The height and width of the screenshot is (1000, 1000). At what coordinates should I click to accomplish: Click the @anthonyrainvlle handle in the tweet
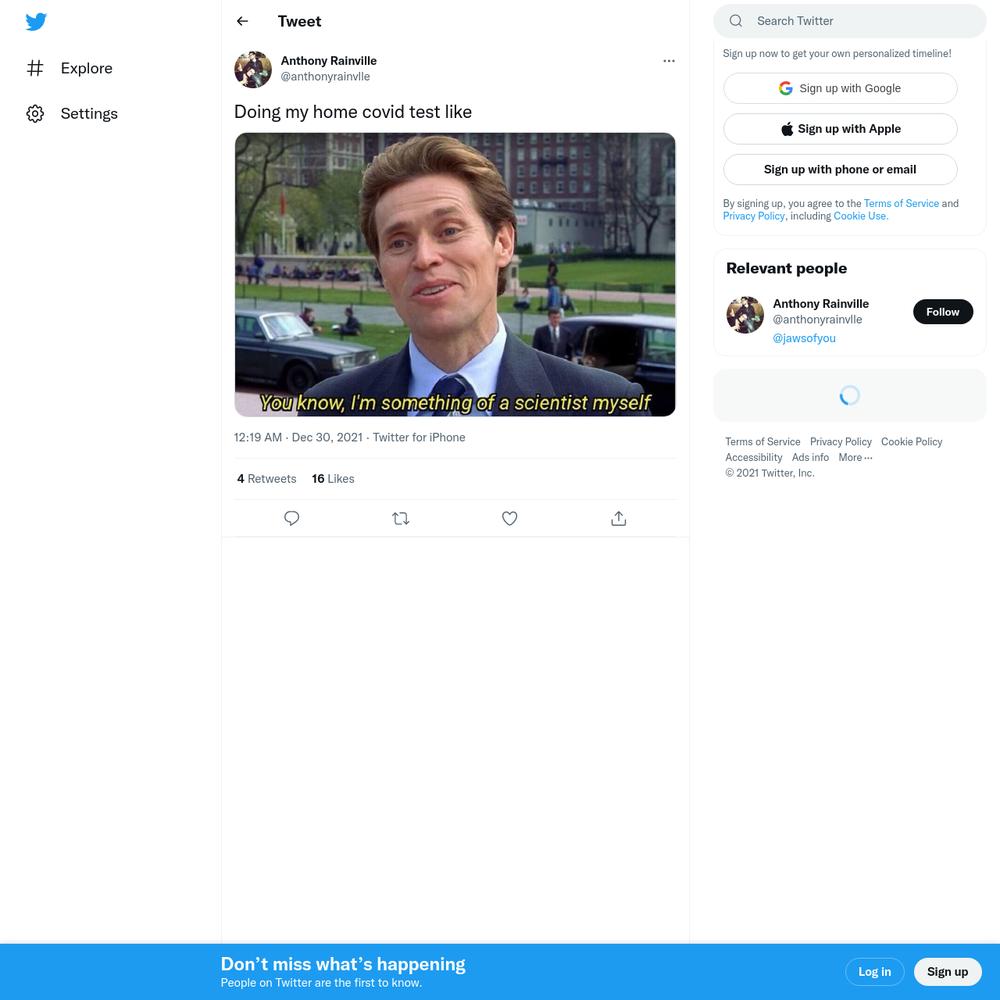(x=325, y=77)
